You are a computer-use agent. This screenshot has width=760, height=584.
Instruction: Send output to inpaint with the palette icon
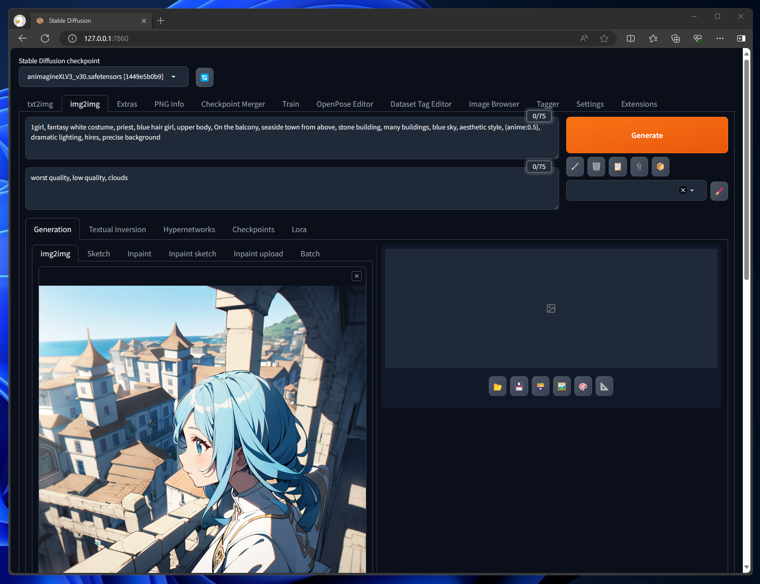click(x=583, y=387)
